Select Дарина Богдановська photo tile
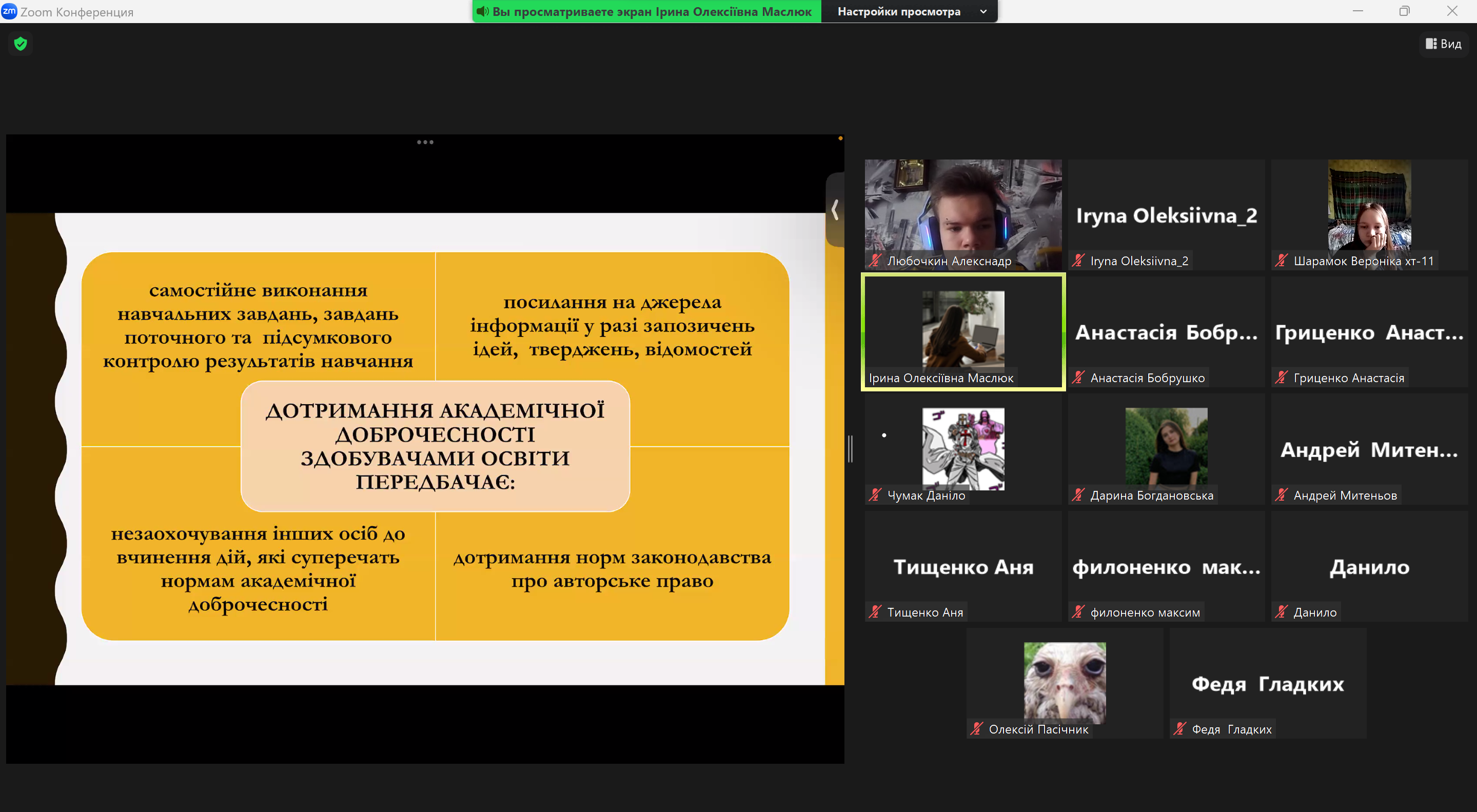The width and height of the screenshot is (1477, 812). 1166,449
